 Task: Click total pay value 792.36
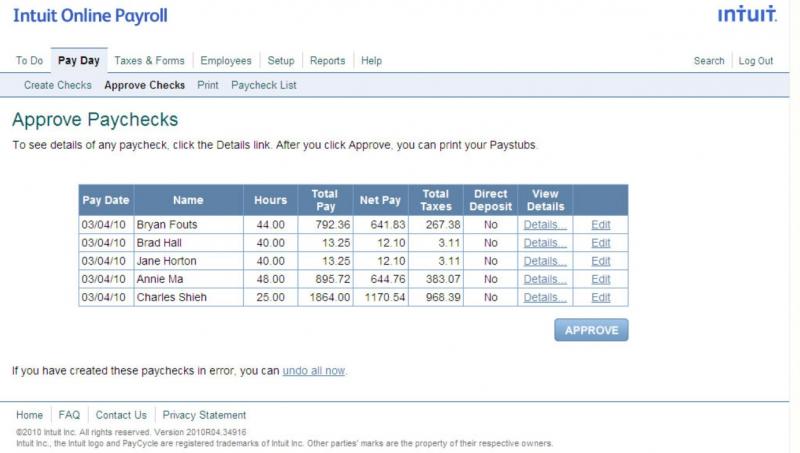point(333,225)
